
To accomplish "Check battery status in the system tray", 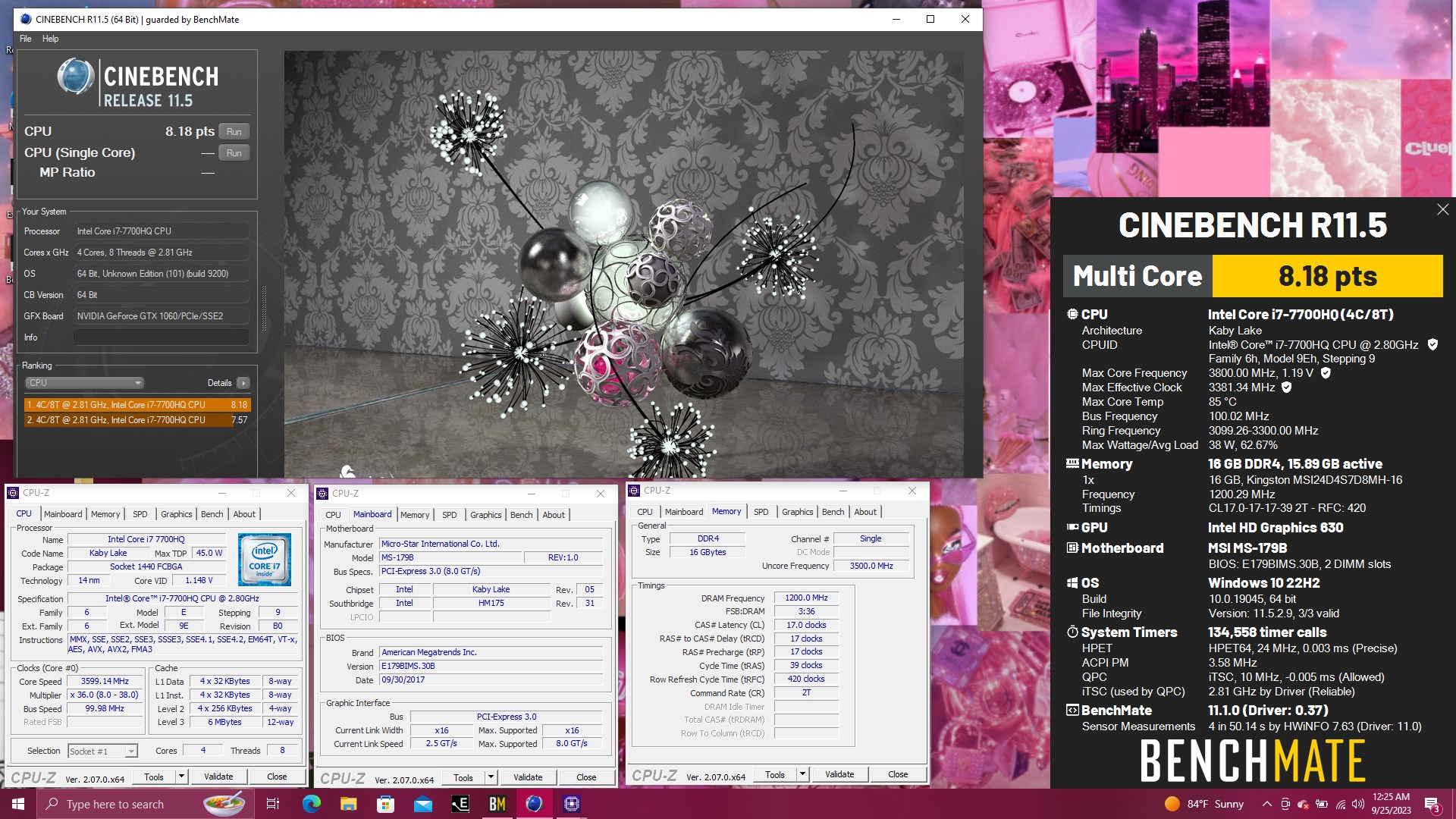I will click(1322, 804).
